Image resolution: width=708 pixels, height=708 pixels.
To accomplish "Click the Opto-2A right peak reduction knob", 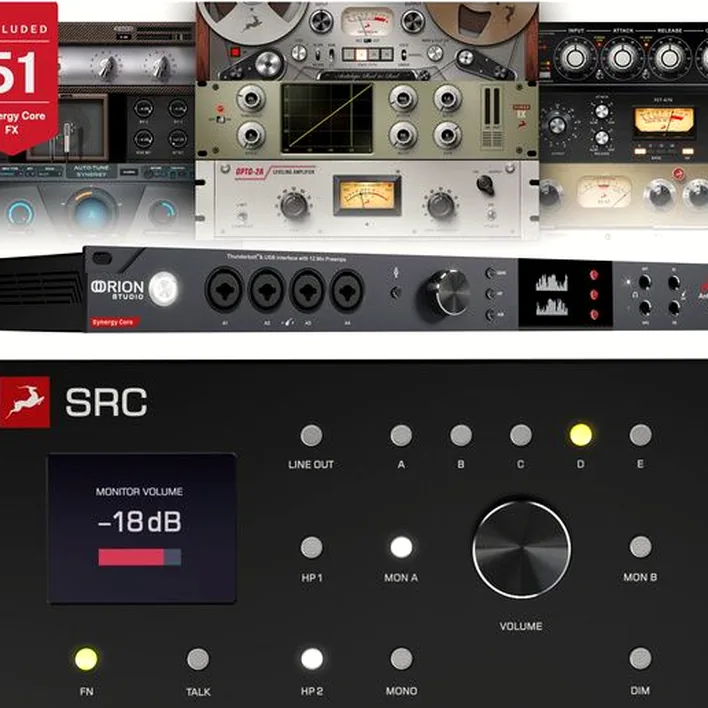I will coord(440,205).
